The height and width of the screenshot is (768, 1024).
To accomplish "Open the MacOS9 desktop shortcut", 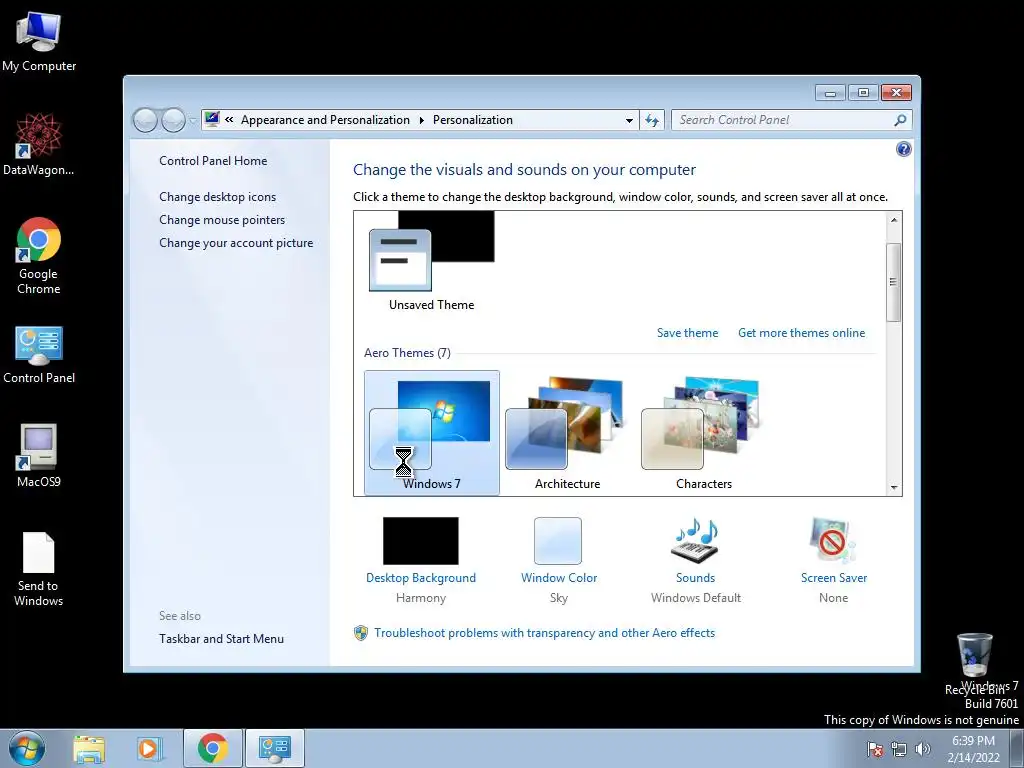I will (39, 456).
